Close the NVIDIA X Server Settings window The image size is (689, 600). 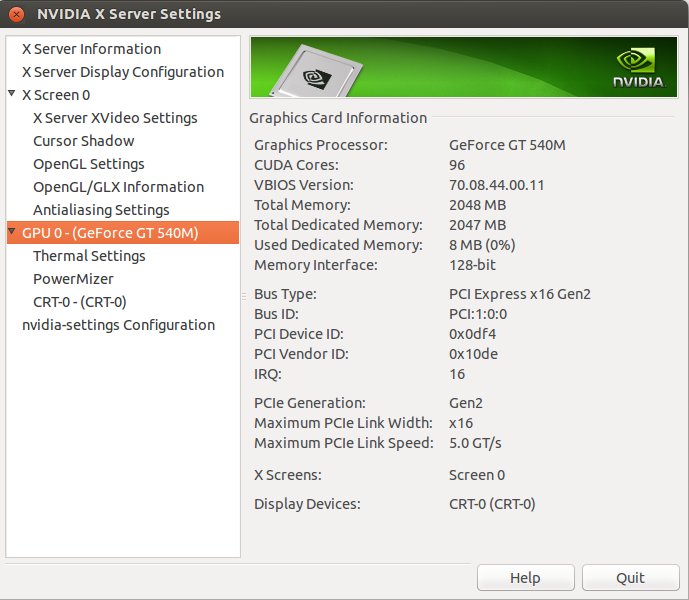tap(16, 14)
